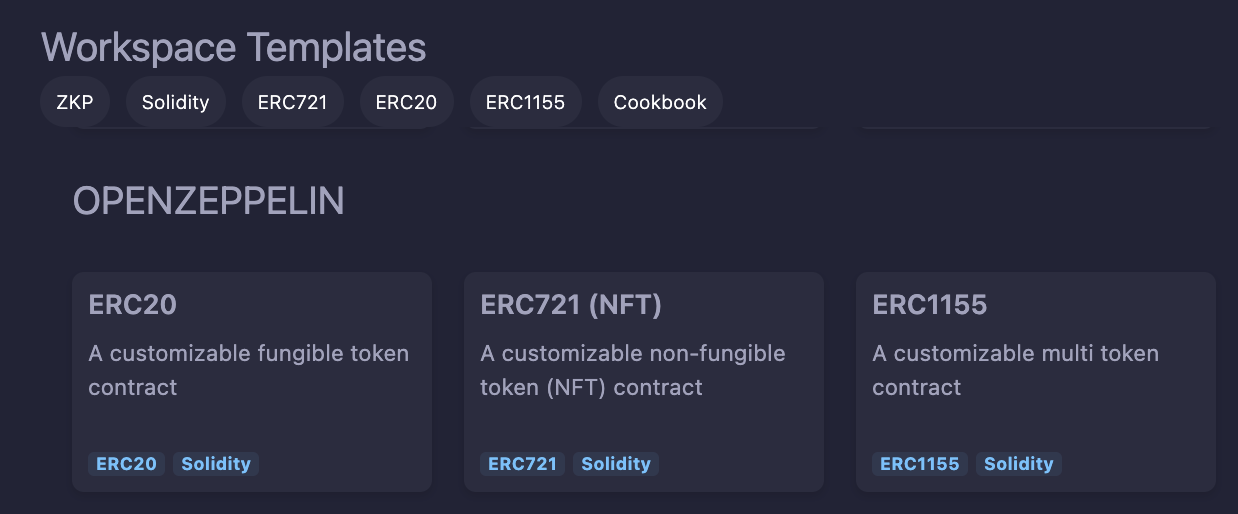Click the ERC721 tag on the NFT card
Screen dimensions: 1238x514
pos(523,464)
